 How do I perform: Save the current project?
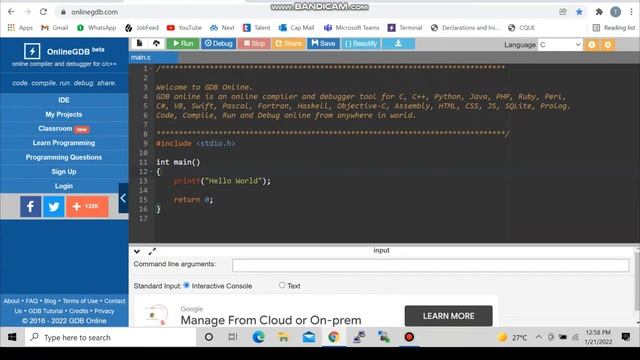coord(323,43)
